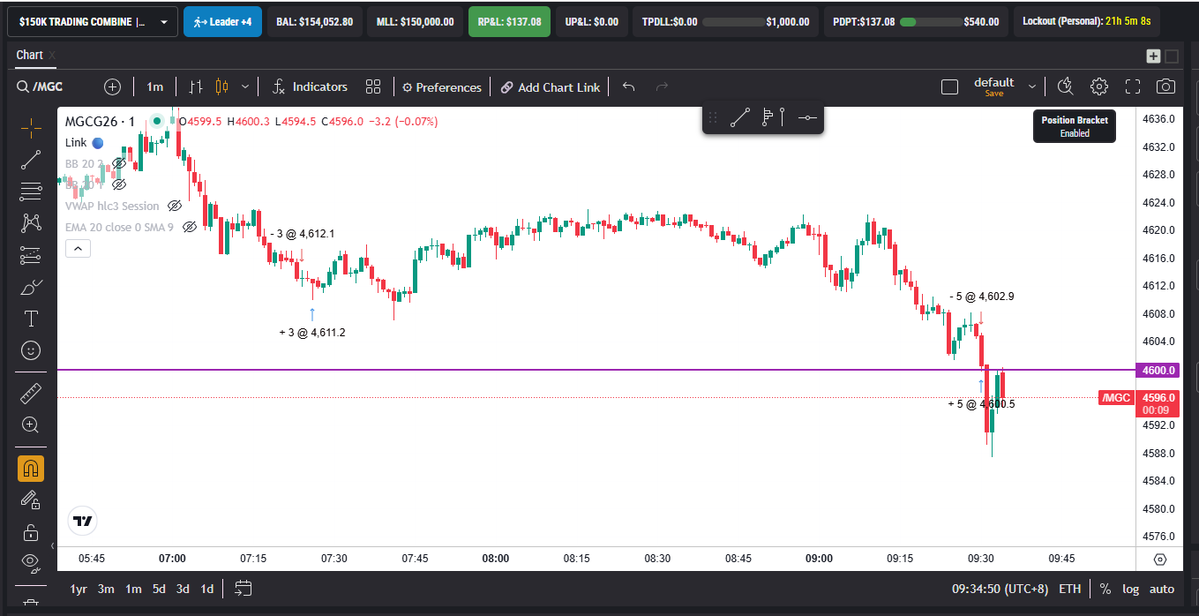1199x616 pixels.
Task: Grab the floating toolbar drag handle
Action: click(713, 118)
